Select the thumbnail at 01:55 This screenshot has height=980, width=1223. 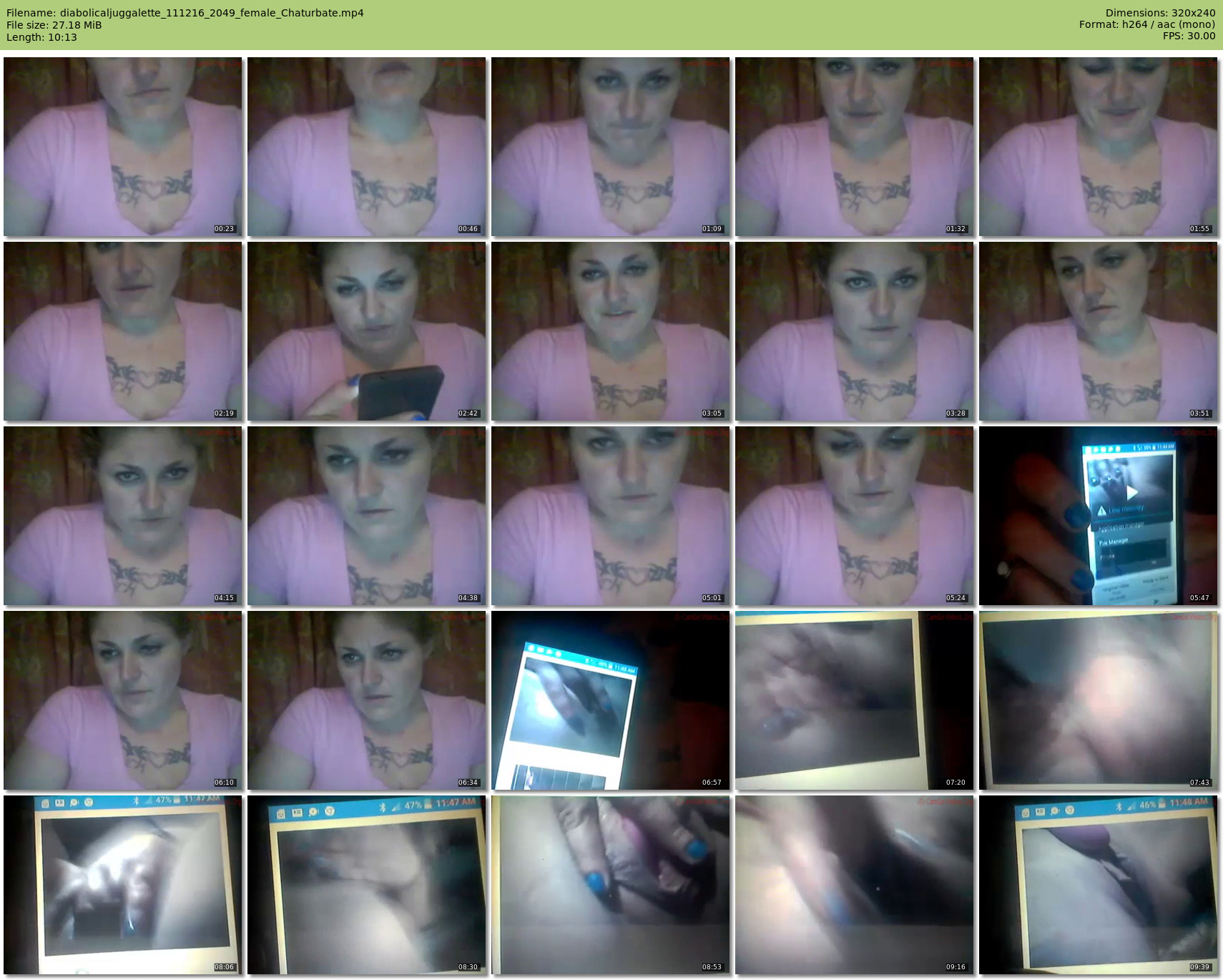pos(1099,147)
